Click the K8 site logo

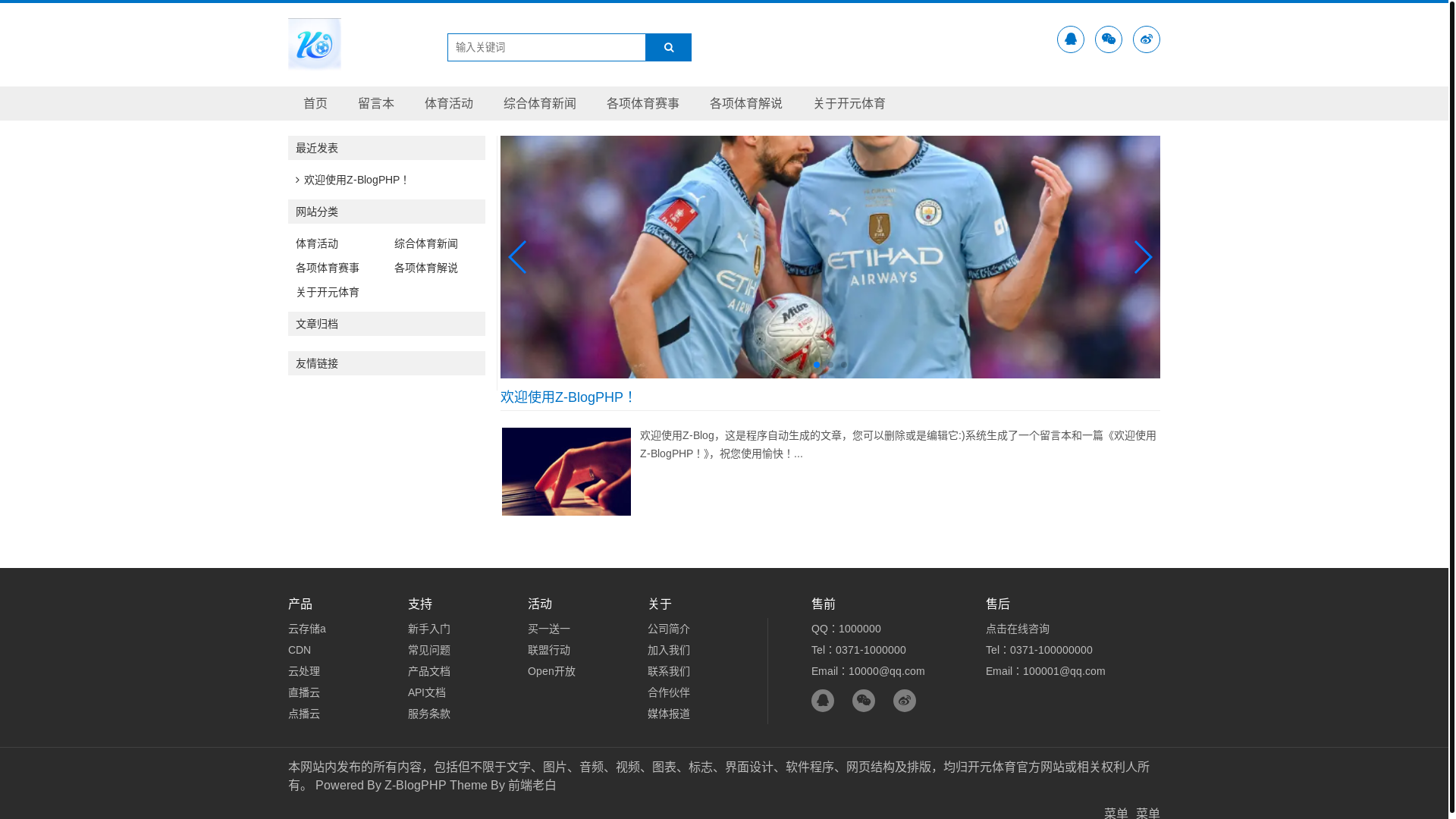point(315,44)
